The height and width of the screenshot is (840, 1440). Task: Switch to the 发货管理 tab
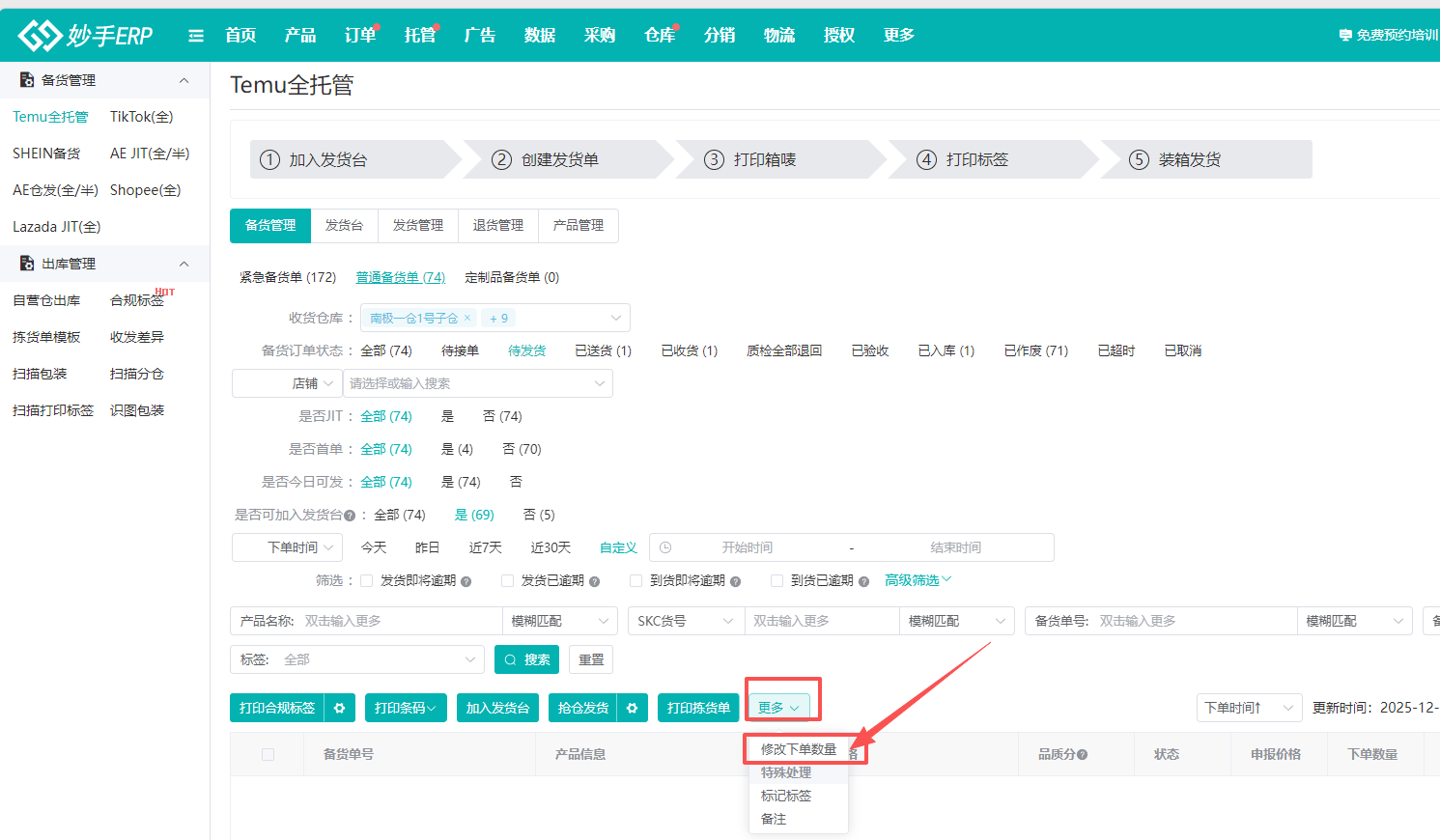[x=417, y=225]
